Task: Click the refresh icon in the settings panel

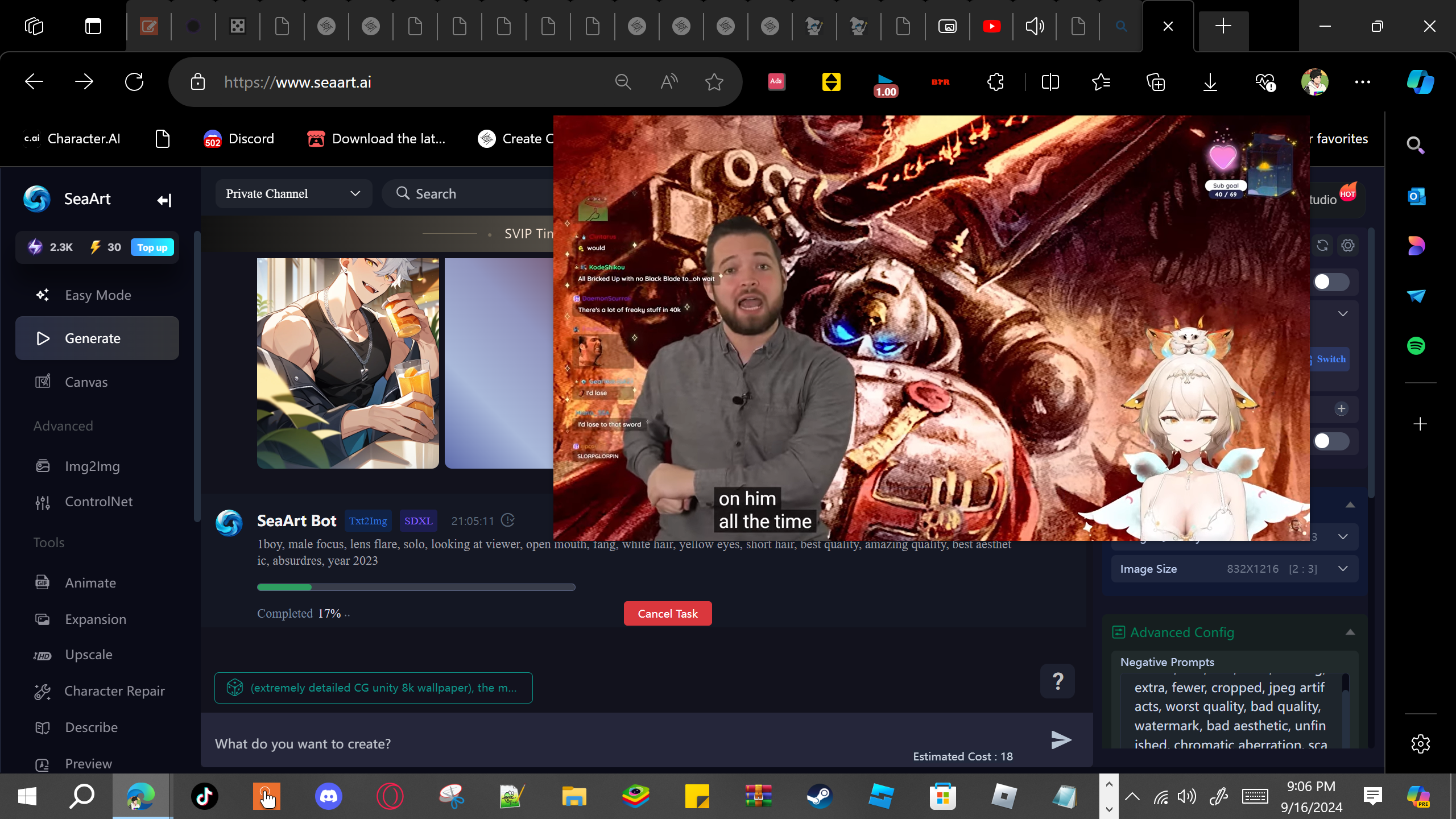Action: (x=1322, y=245)
